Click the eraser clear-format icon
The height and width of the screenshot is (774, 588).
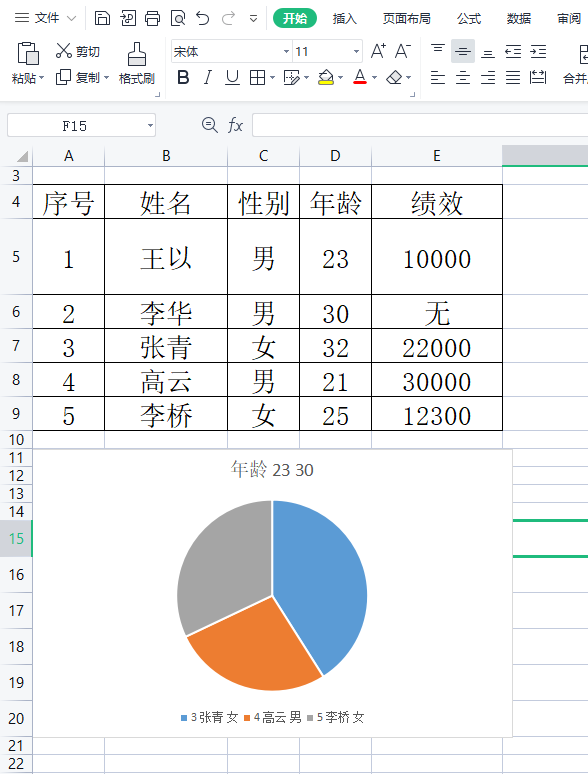394,77
